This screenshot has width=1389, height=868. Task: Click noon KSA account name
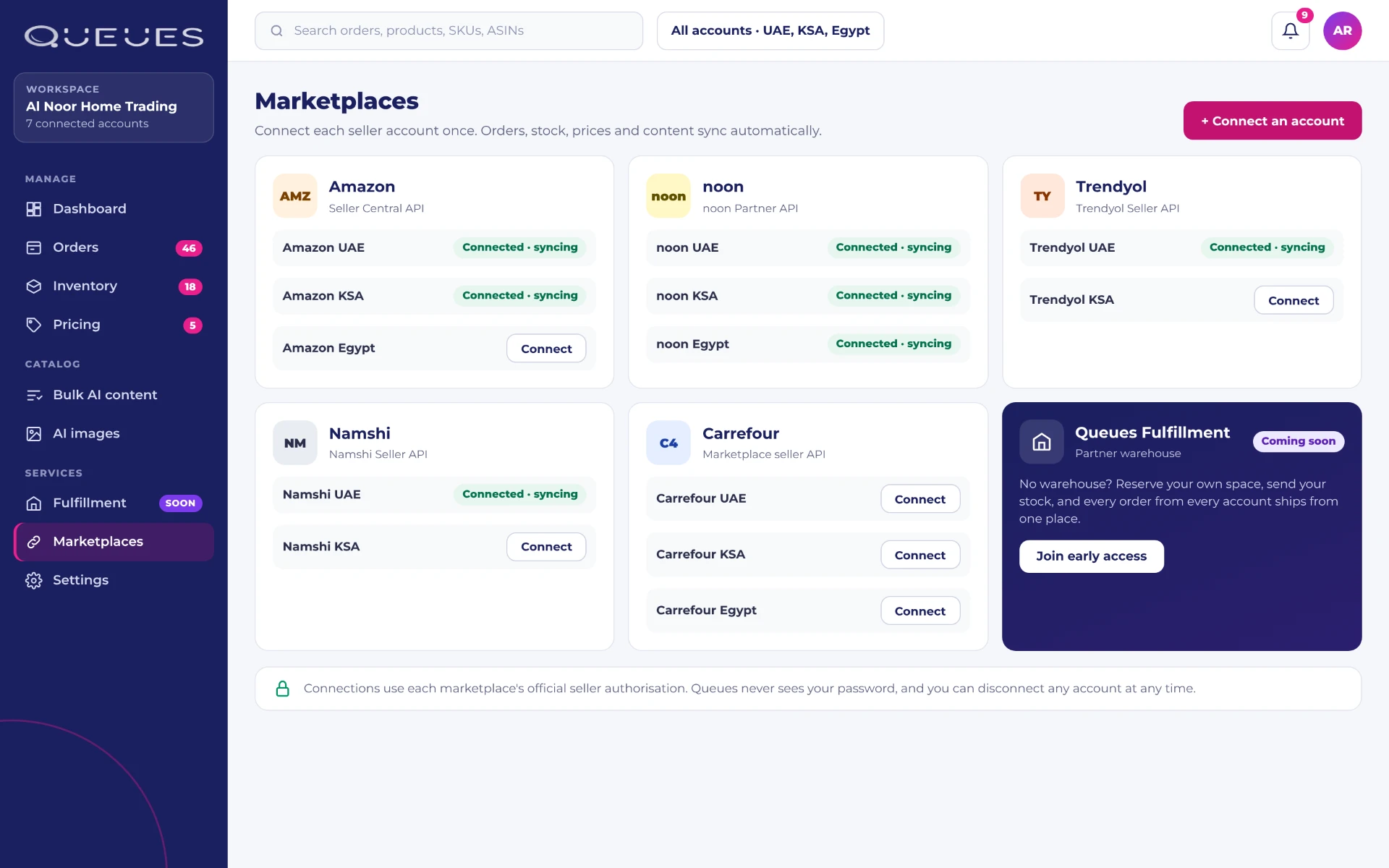[x=687, y=296]
